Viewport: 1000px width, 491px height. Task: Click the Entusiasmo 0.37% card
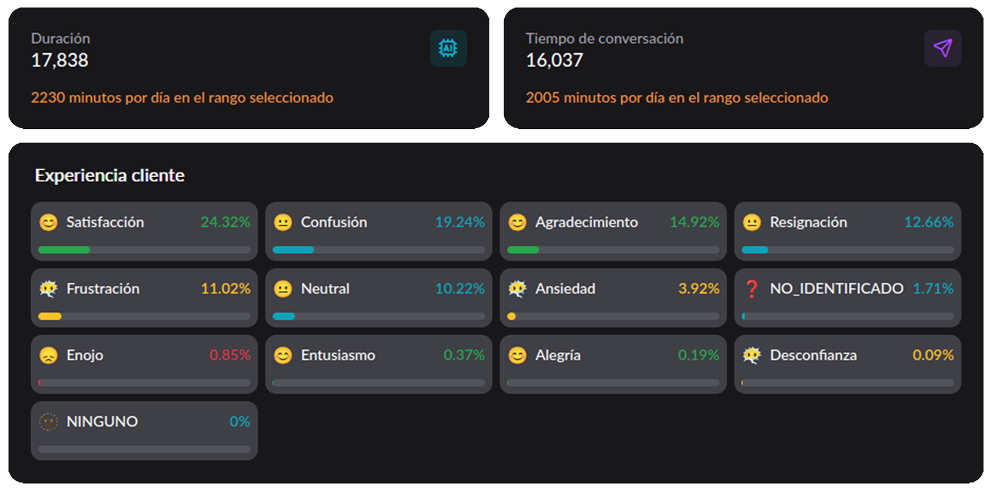379,363
